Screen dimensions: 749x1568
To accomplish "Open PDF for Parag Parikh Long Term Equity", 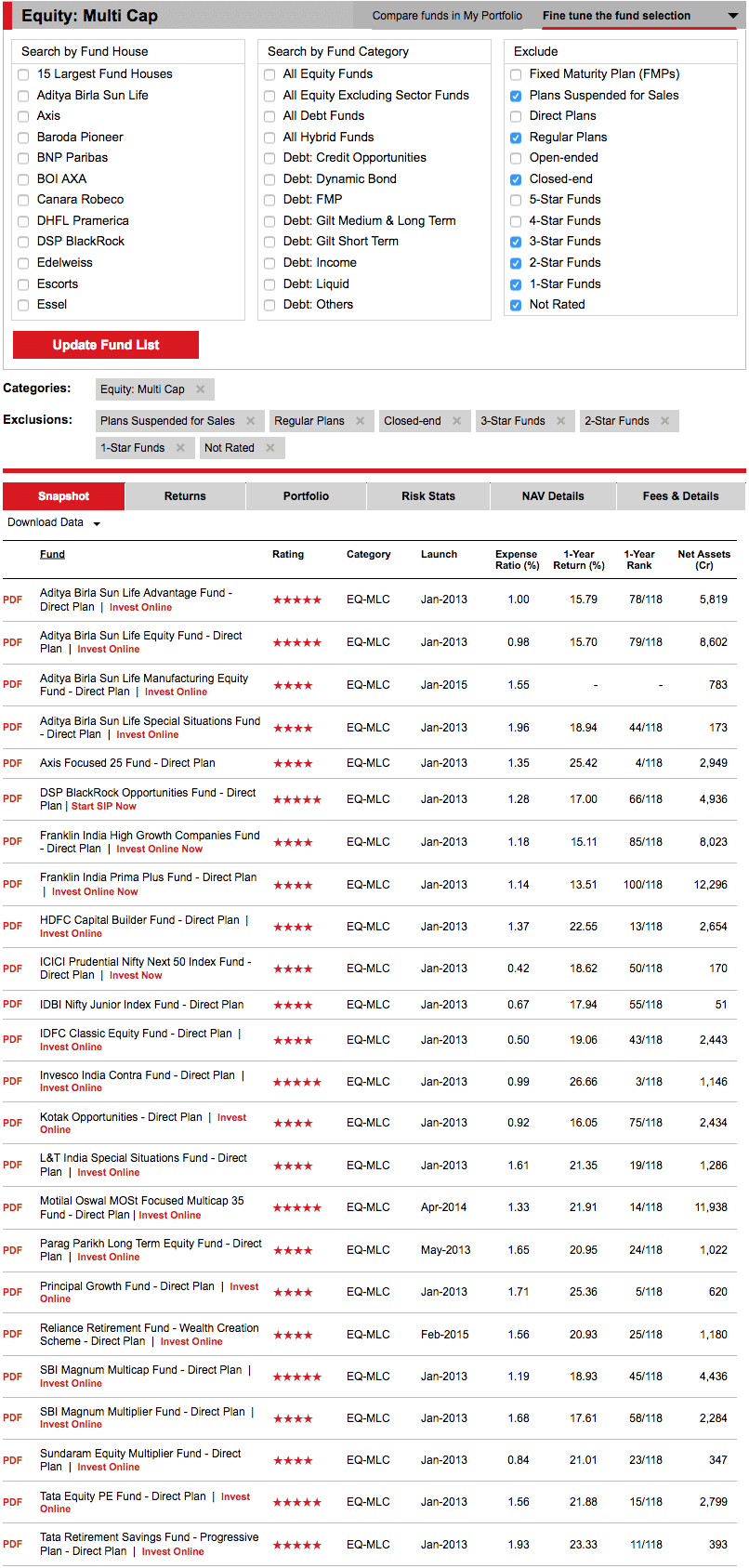I will (12, 1251).
